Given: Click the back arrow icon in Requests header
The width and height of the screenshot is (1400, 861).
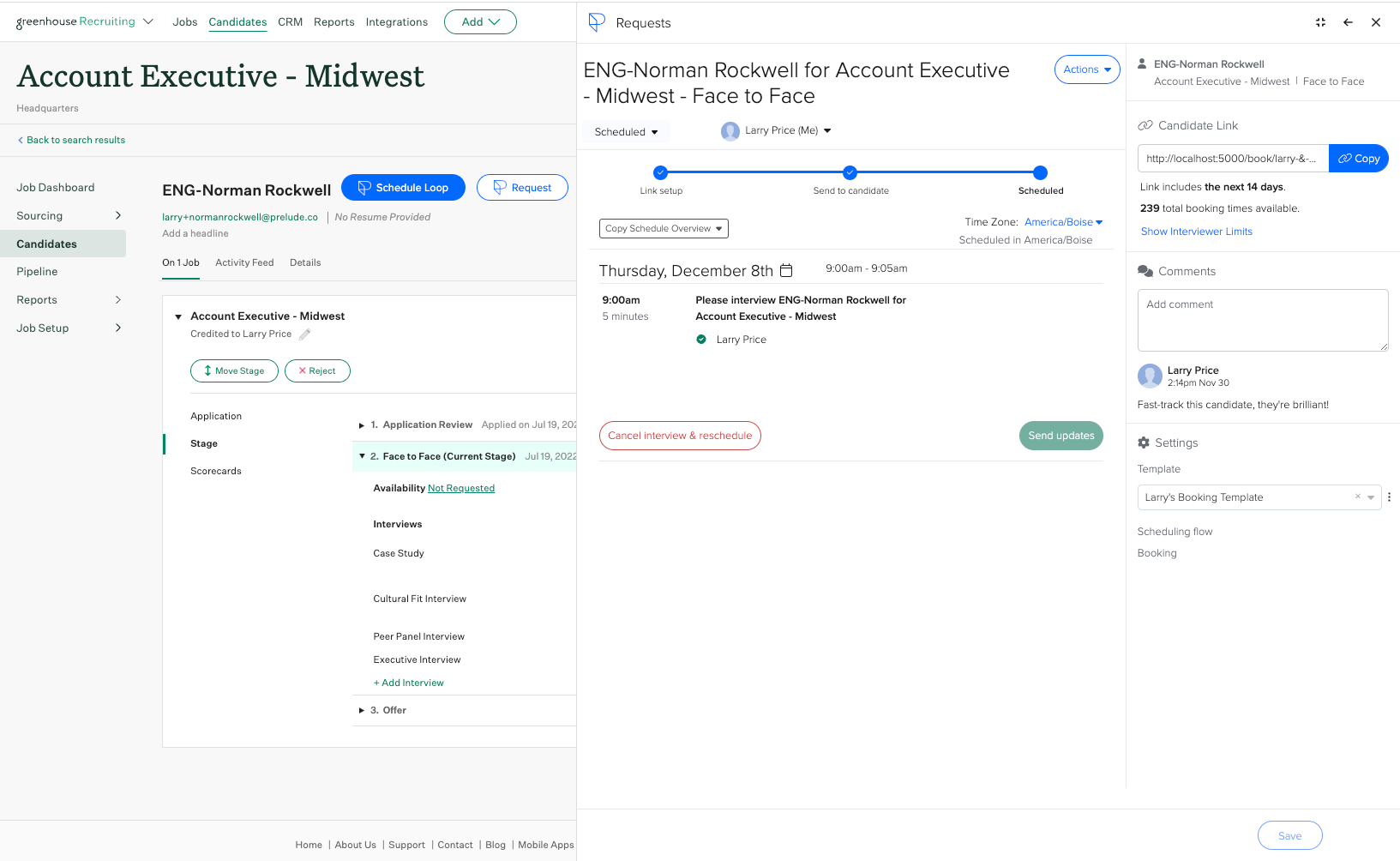Looking at the screenshot, I should (1348, 22).
